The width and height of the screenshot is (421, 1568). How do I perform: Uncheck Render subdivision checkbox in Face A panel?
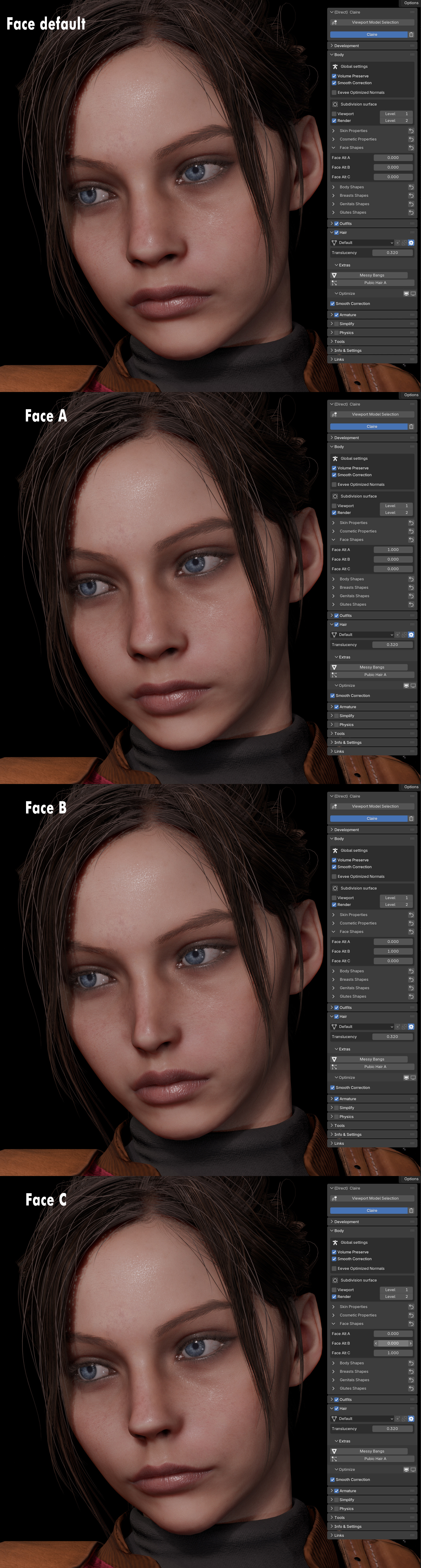point(334,513)
